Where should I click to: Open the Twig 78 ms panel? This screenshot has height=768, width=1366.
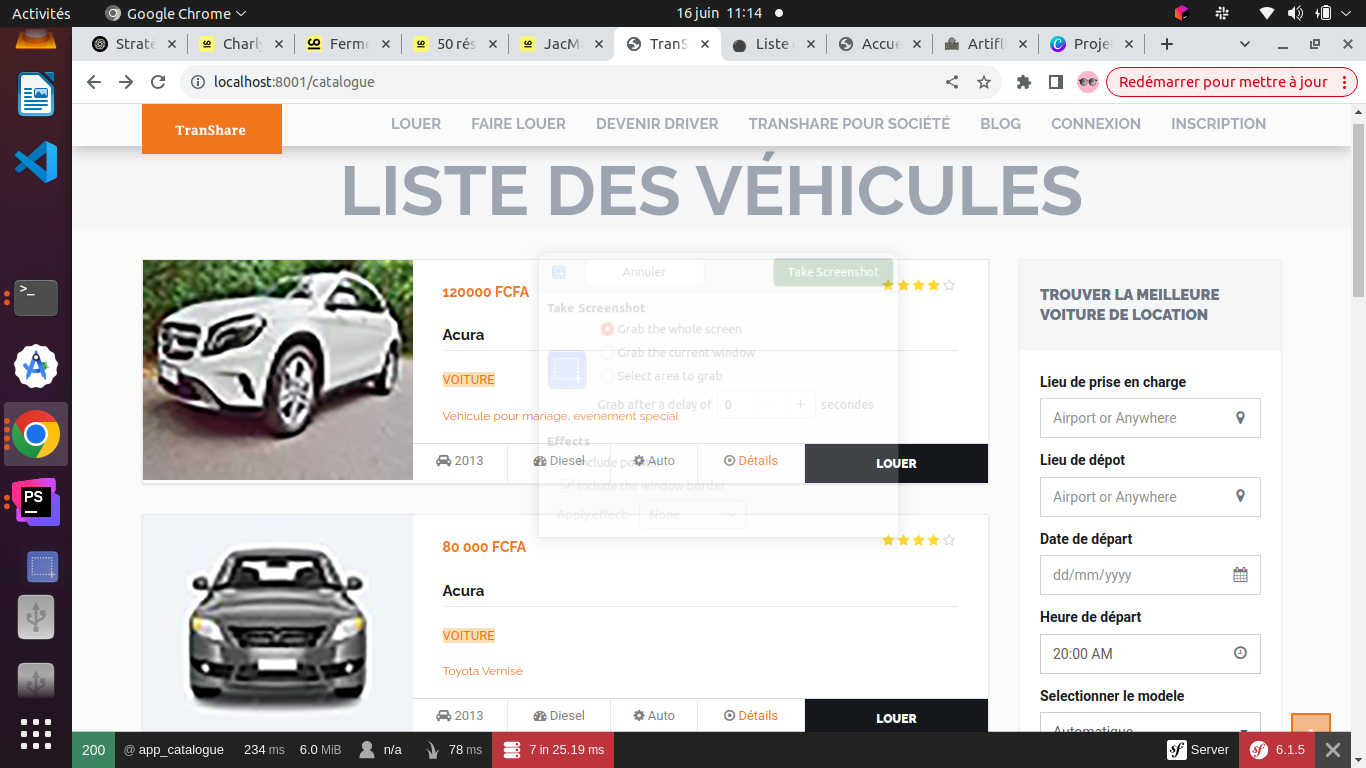(x=453, y=750)
